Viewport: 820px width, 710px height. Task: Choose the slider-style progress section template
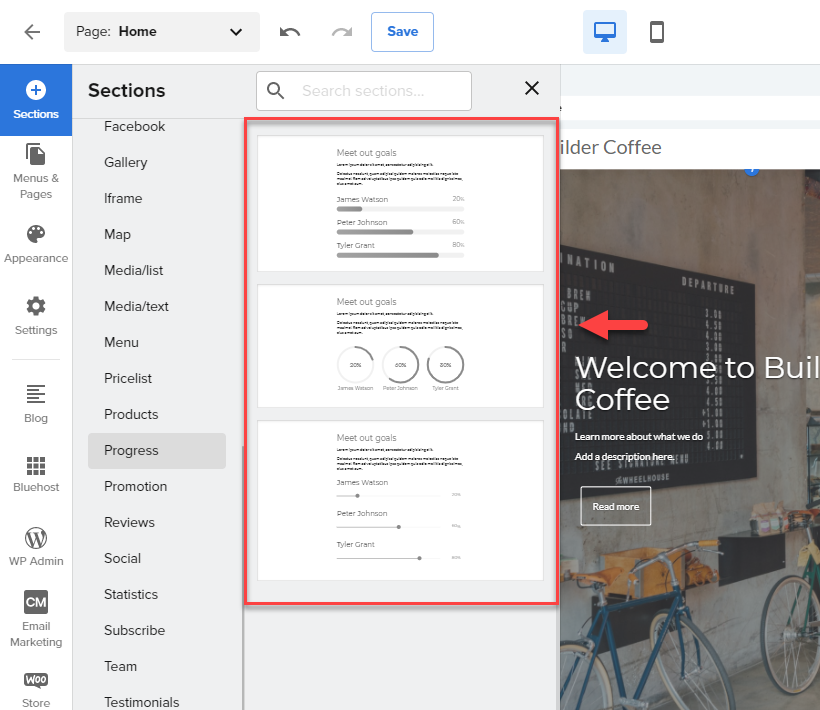tap(401, 500)
